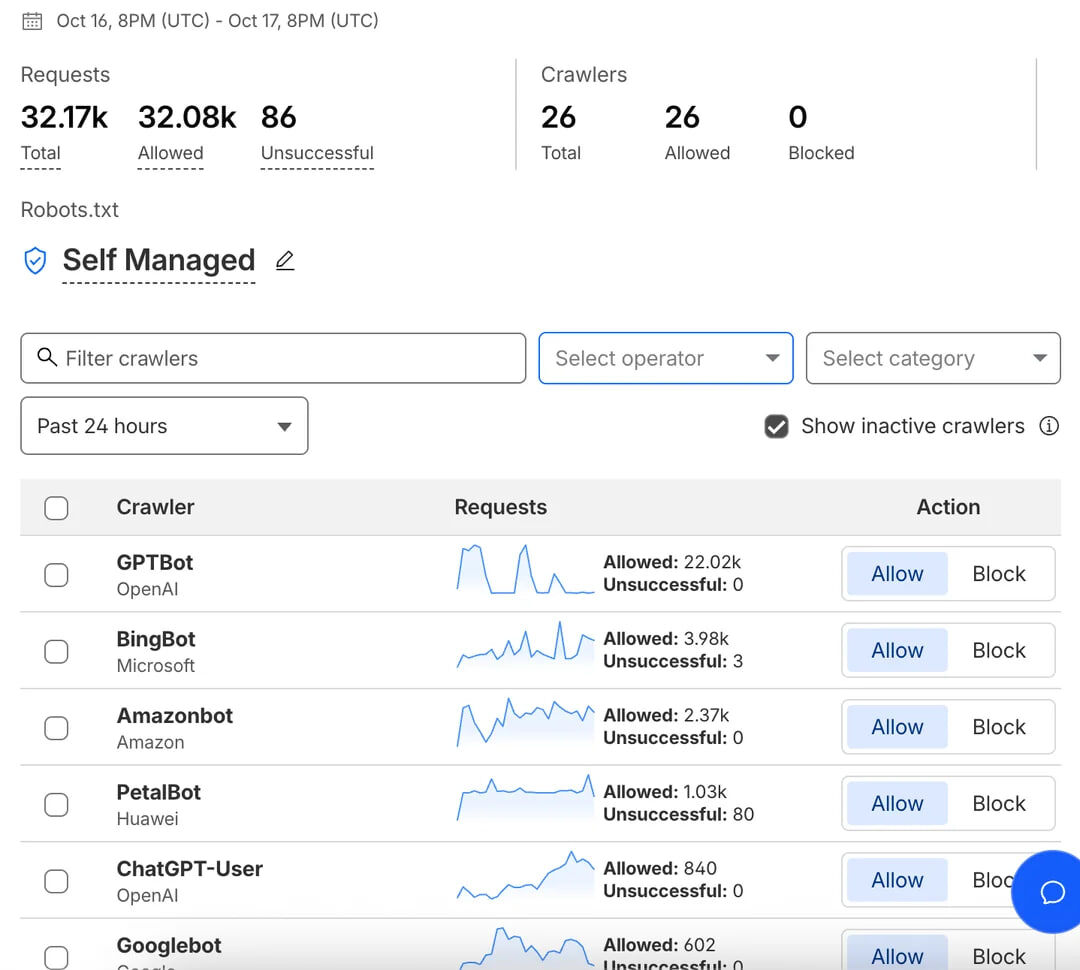The image size is (1080, 970).
Task: Click the pencil edit icon beside Self Managed
Action: (x=285, y=260)
